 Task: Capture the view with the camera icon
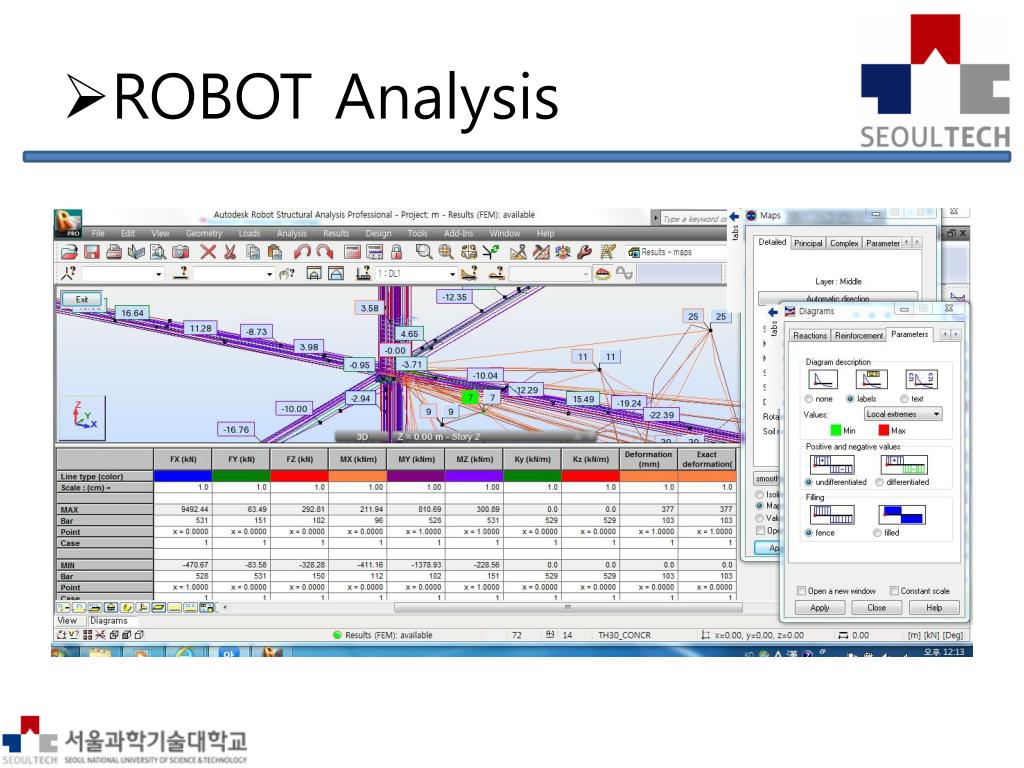click(180, 252)
